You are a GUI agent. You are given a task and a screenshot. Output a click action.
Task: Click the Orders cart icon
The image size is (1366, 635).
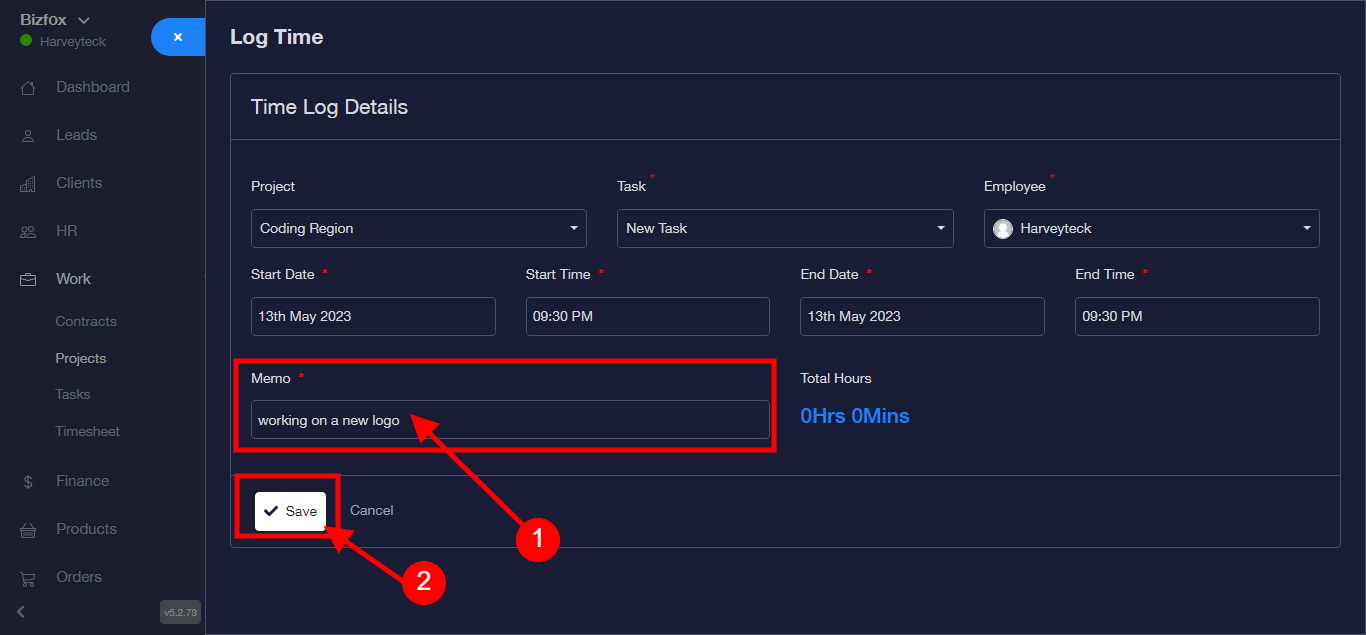28,578
